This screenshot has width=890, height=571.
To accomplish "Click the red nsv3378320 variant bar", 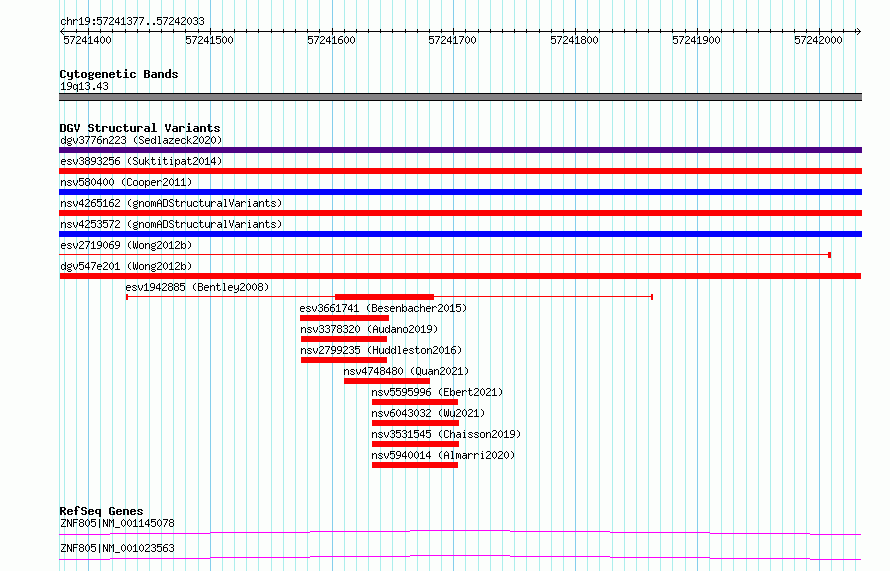I will pyautogui.click(x=344, y=339).
